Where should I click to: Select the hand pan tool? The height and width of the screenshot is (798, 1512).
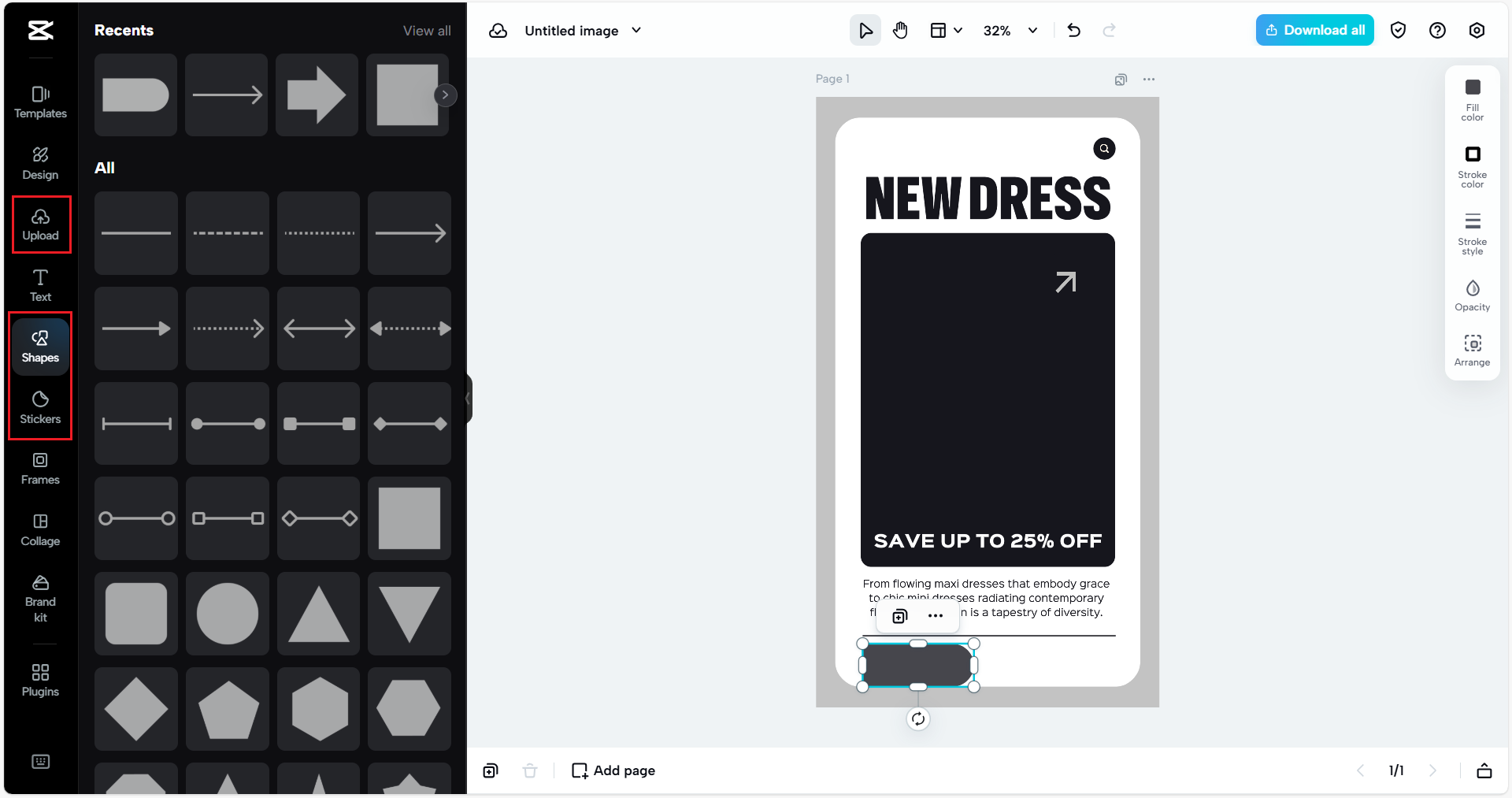tap(900, 30)
